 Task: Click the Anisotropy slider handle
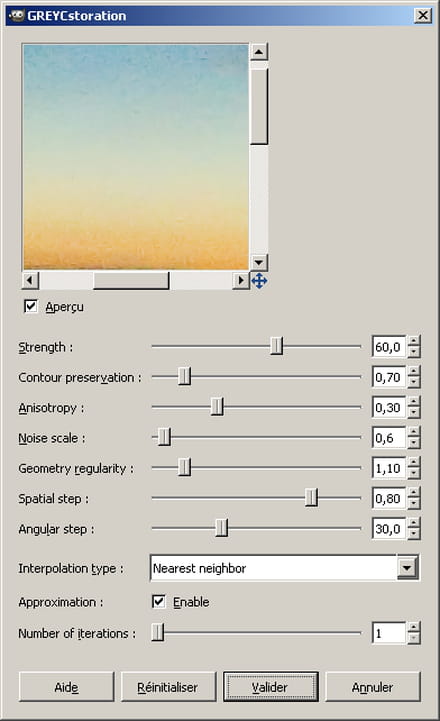click(217, 407)
